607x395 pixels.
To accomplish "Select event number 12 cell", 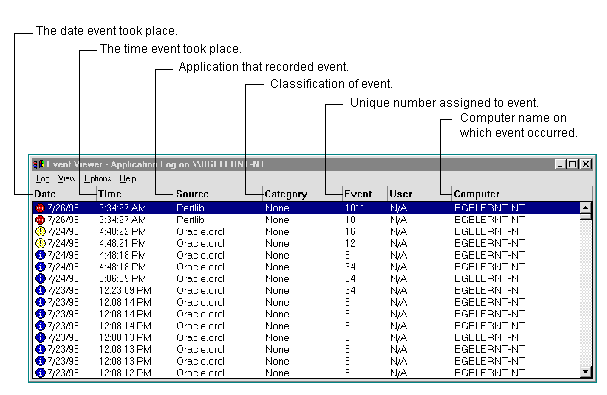I will [x=350, y=244].
